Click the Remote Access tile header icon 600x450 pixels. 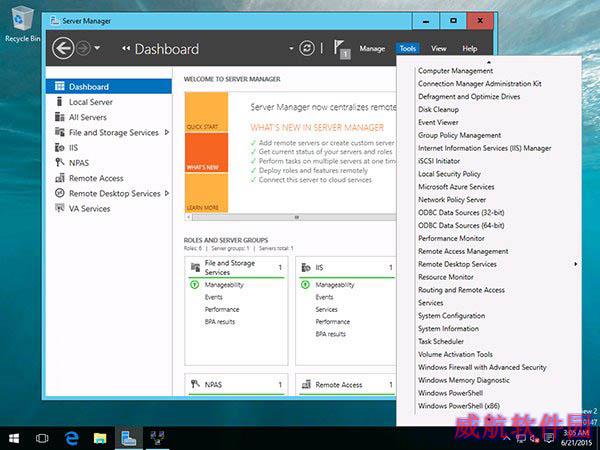click(x=306, y=384)
